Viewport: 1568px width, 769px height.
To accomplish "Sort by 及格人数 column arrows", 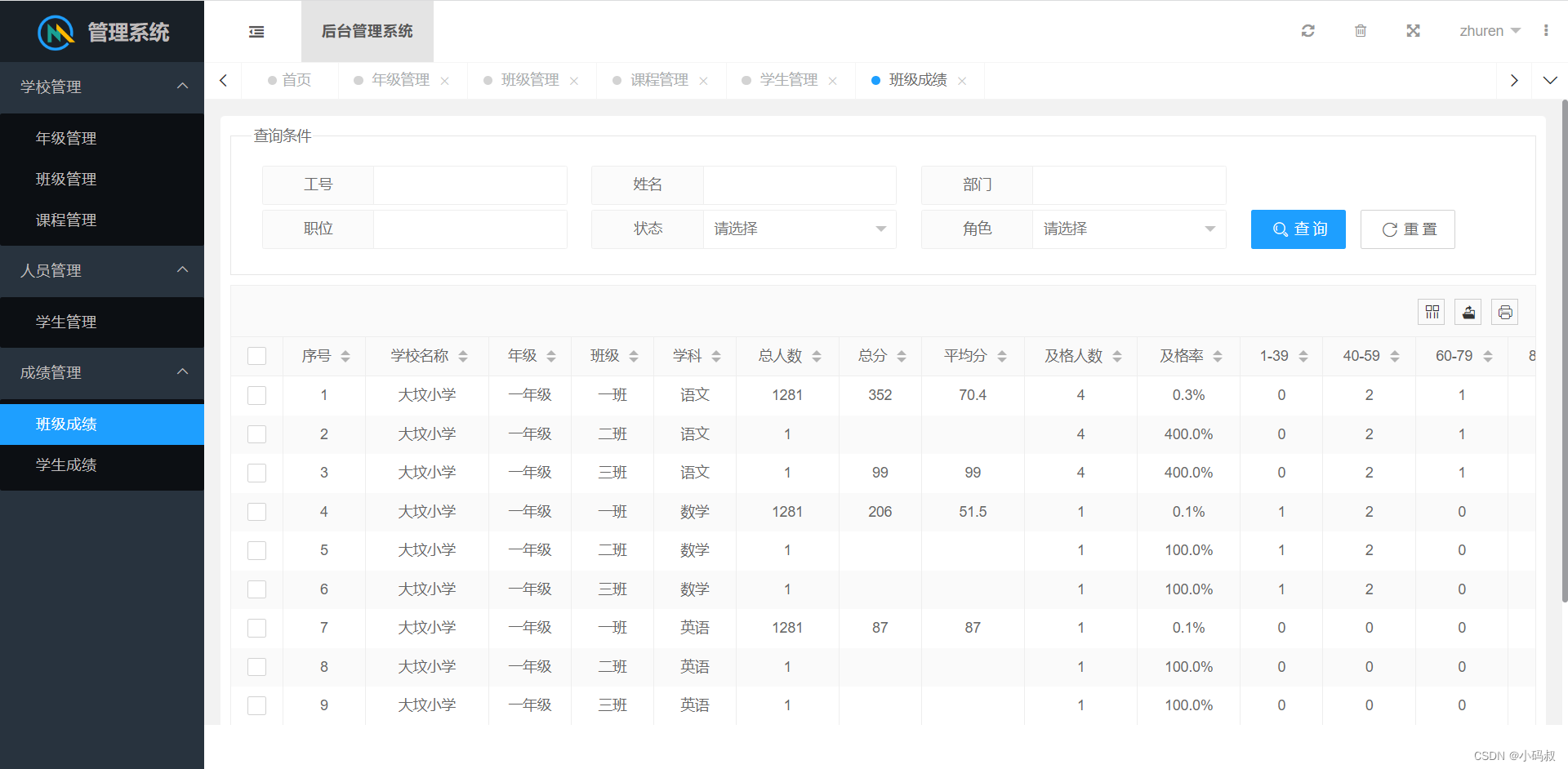I will 1117,357.
